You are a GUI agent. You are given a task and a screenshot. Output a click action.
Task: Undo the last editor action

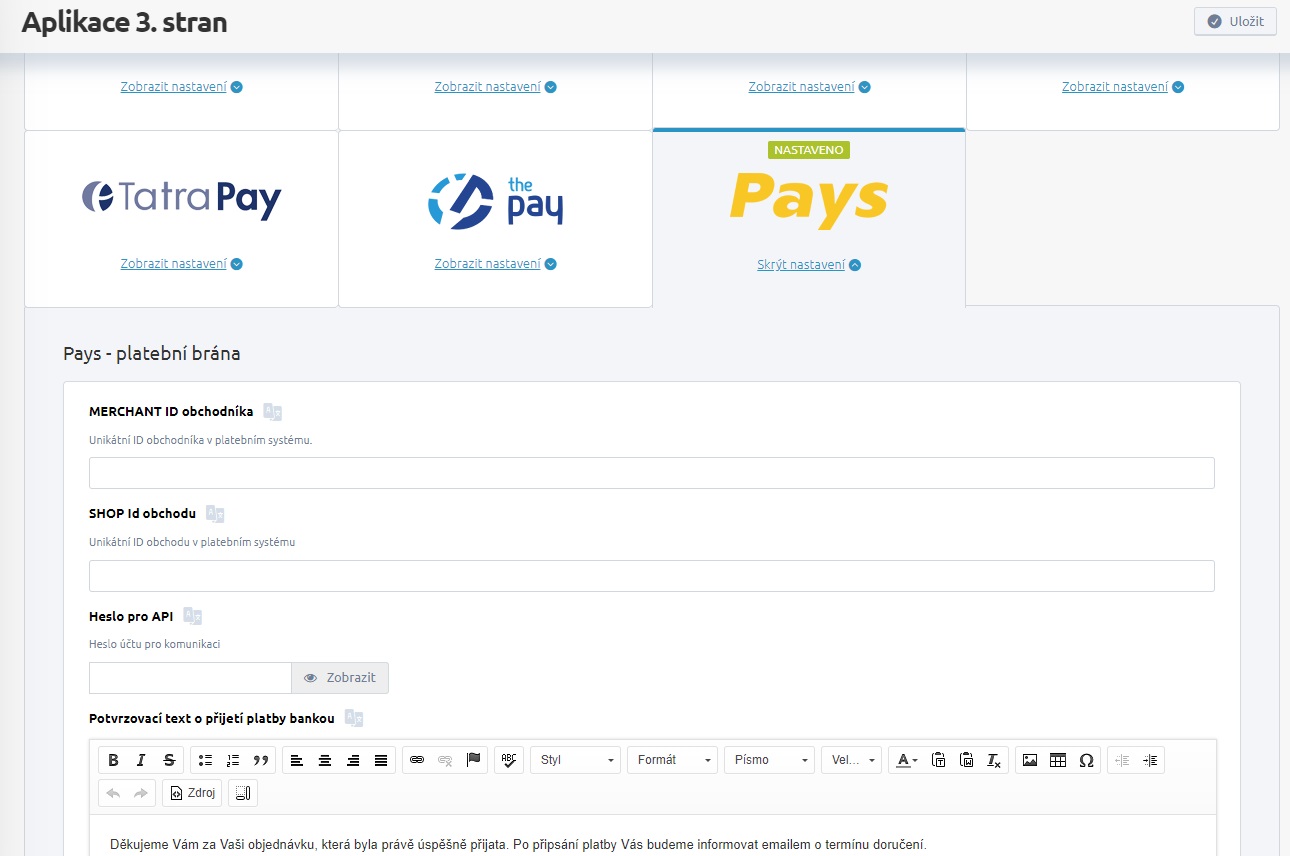tap(113, 793)
